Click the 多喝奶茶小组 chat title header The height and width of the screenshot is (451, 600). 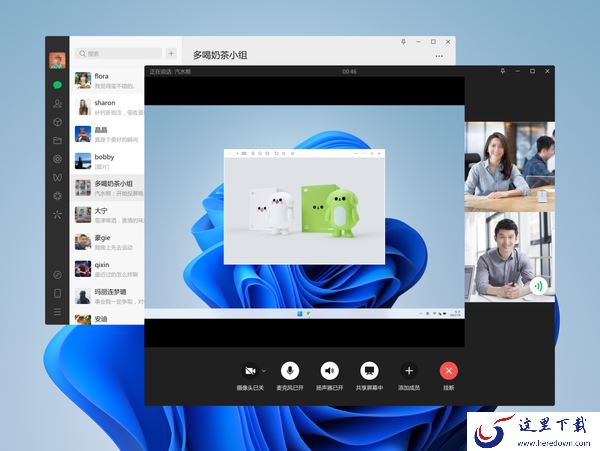pyautogui.click(x=220, y=55)
